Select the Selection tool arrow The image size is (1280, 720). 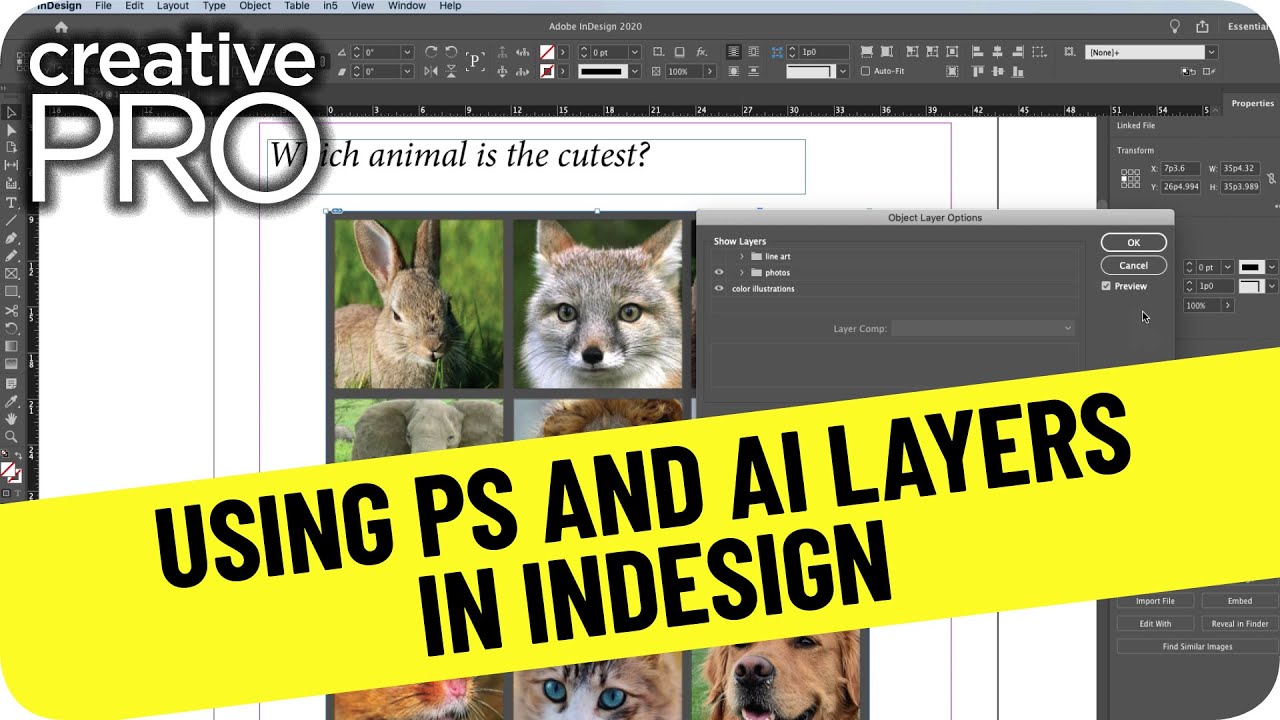point(11,112)
